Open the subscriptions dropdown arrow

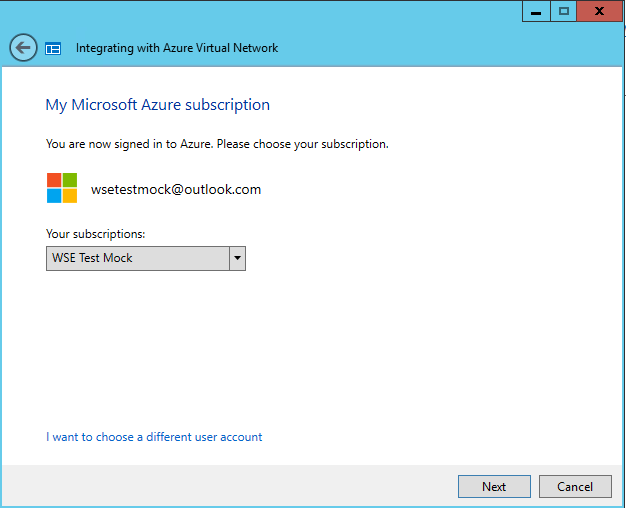point(237,258)
